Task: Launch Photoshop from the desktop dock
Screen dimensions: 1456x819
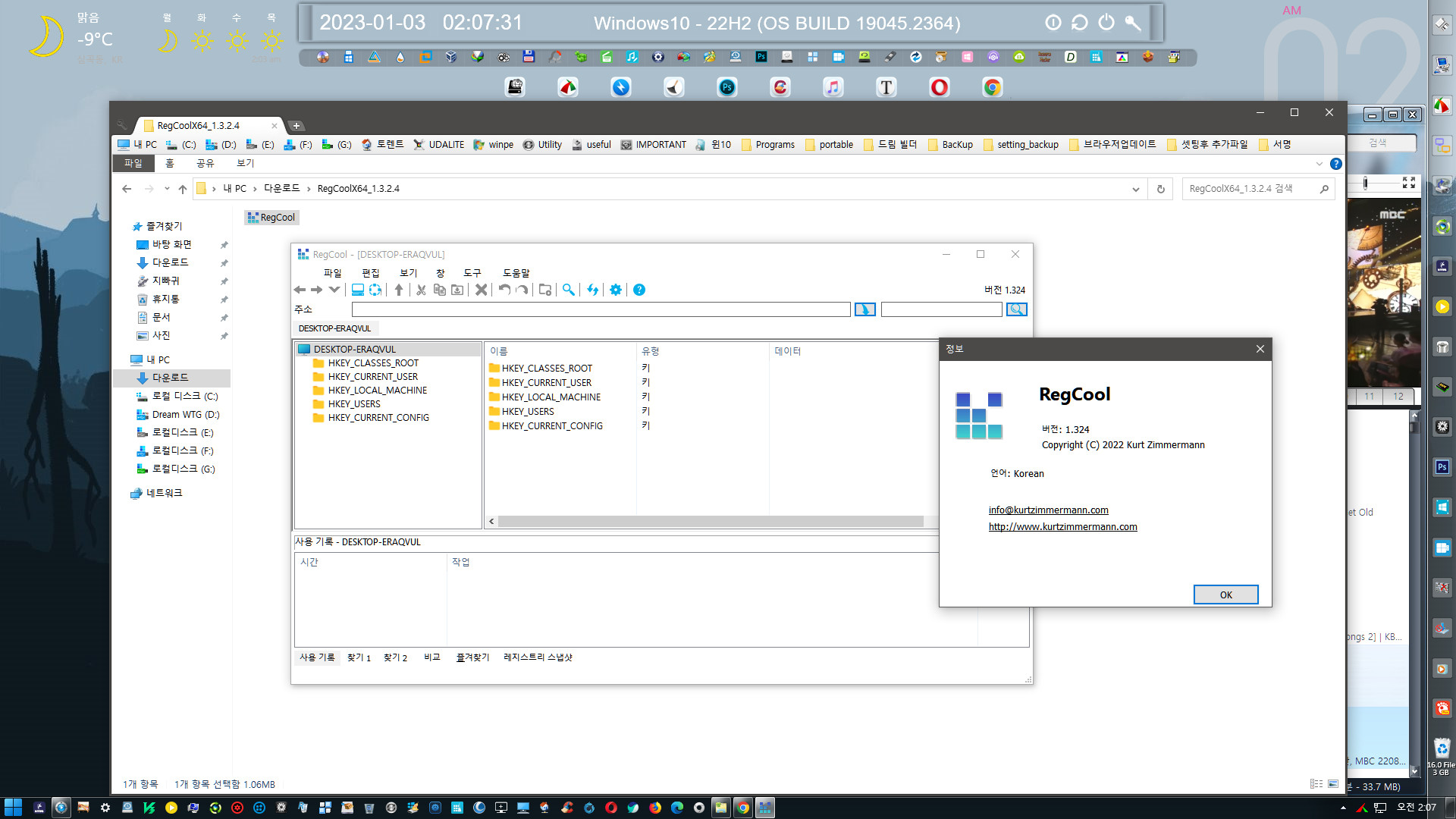Action: pos(726,87)
